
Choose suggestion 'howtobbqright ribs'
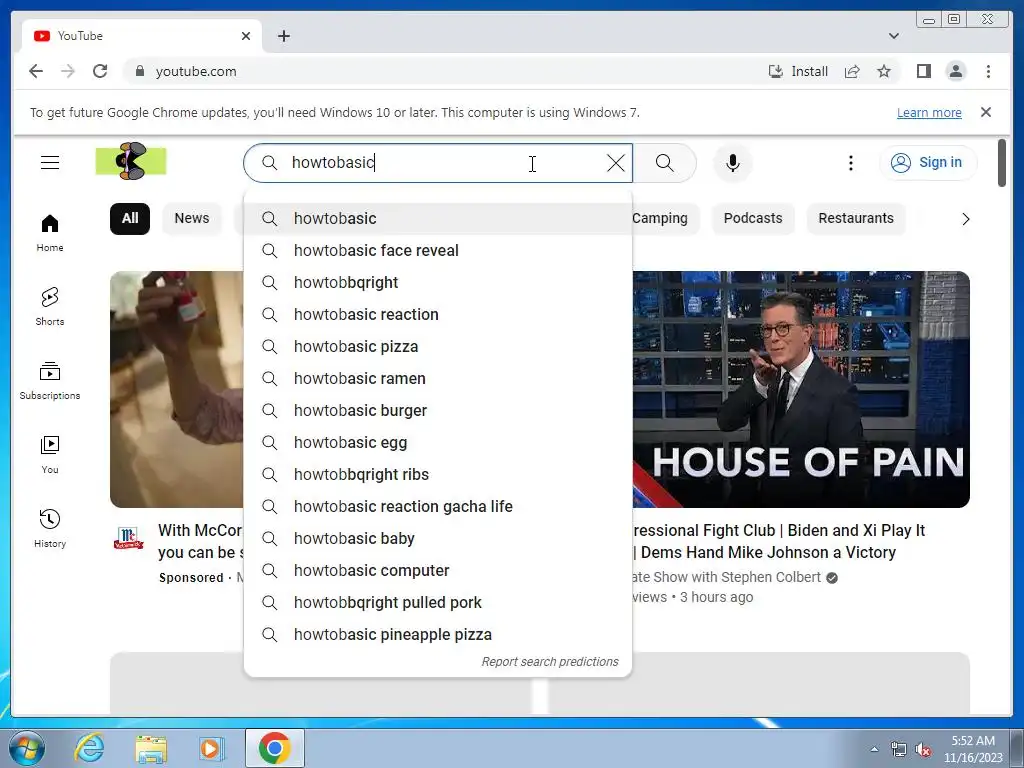click(x=438, y=475)
